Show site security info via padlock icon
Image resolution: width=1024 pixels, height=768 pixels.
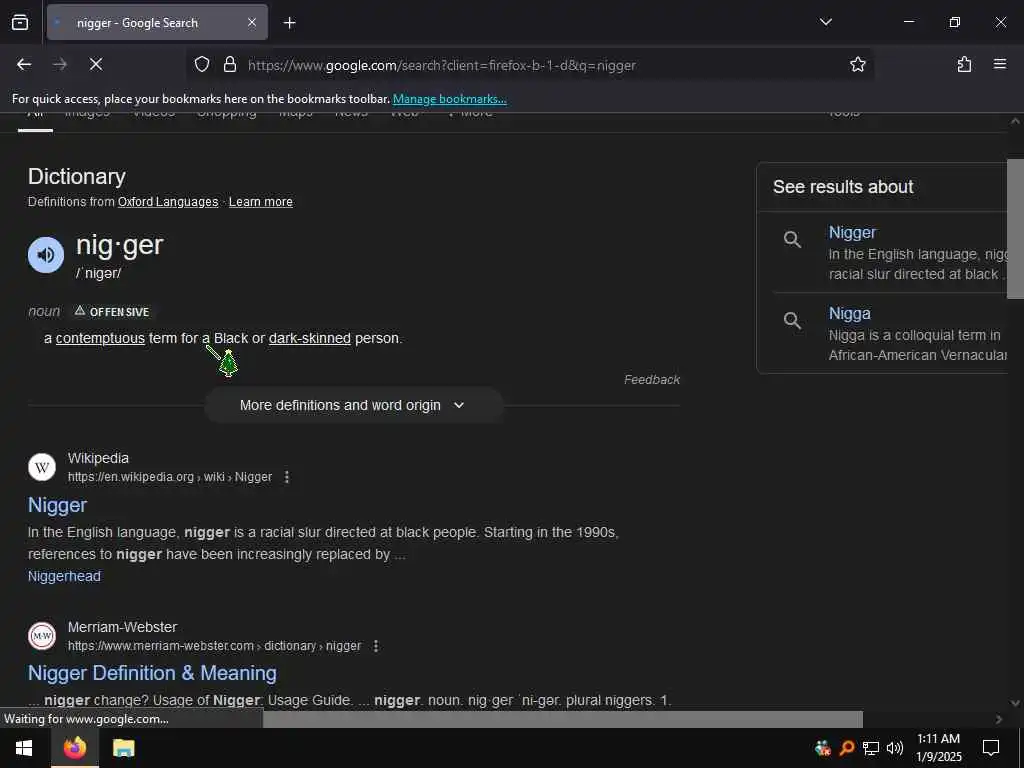pyautogui.click(x=229, y=65)
